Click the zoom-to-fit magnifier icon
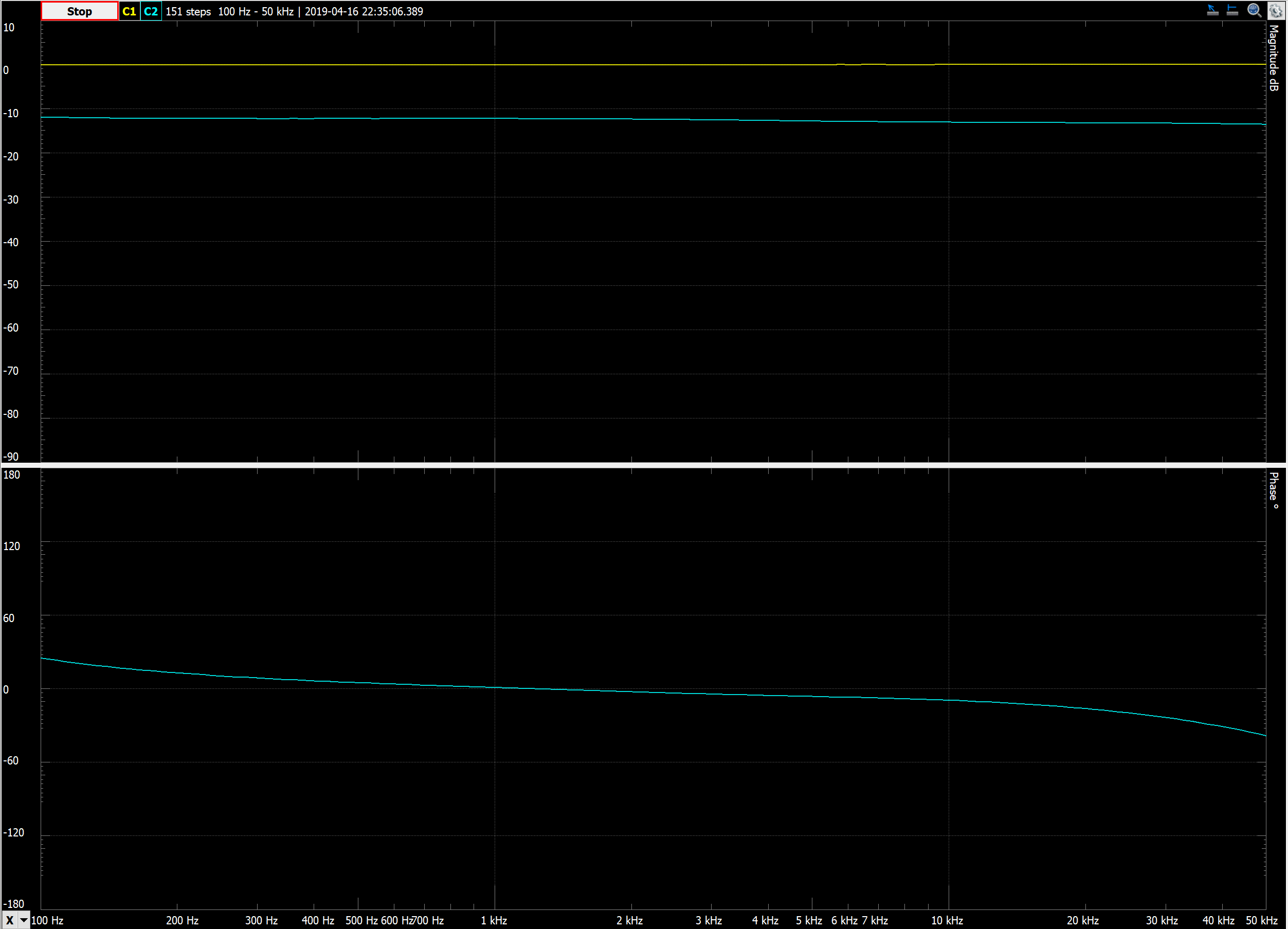 (x=1254, y=10)
